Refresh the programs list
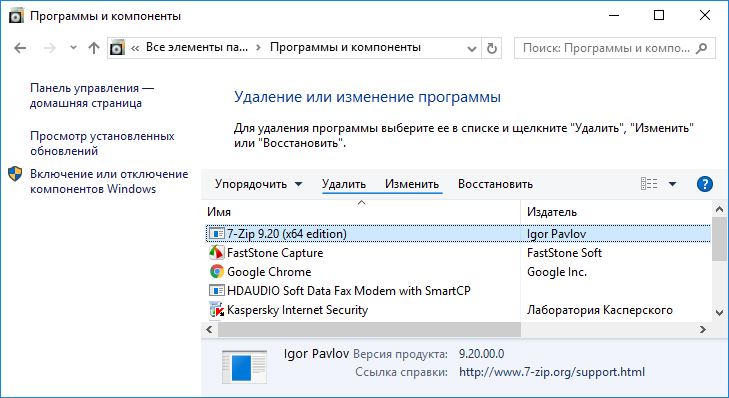The image size is (729, 398). click(491, 48)
